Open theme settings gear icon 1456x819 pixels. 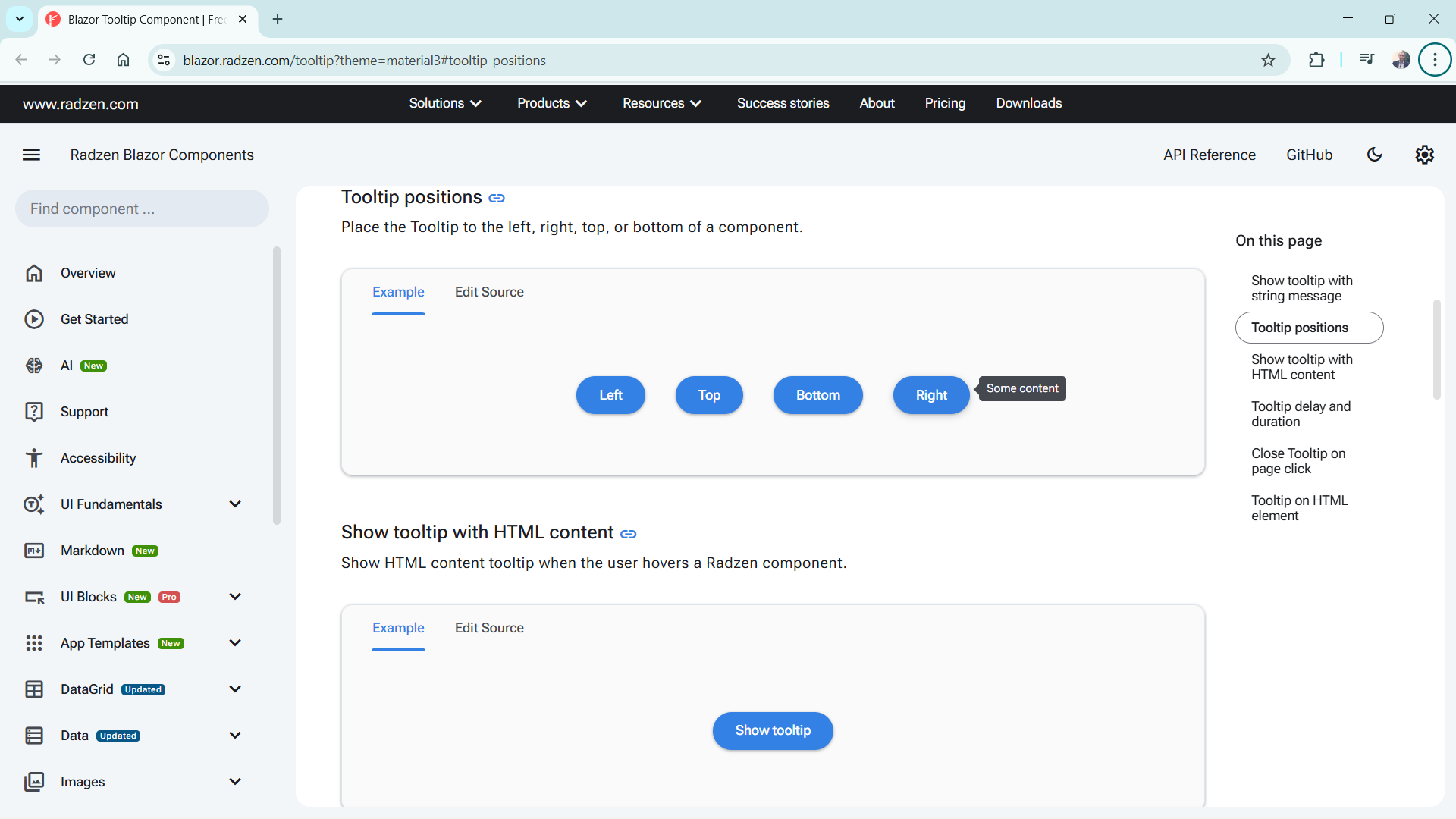[1424, 155]
